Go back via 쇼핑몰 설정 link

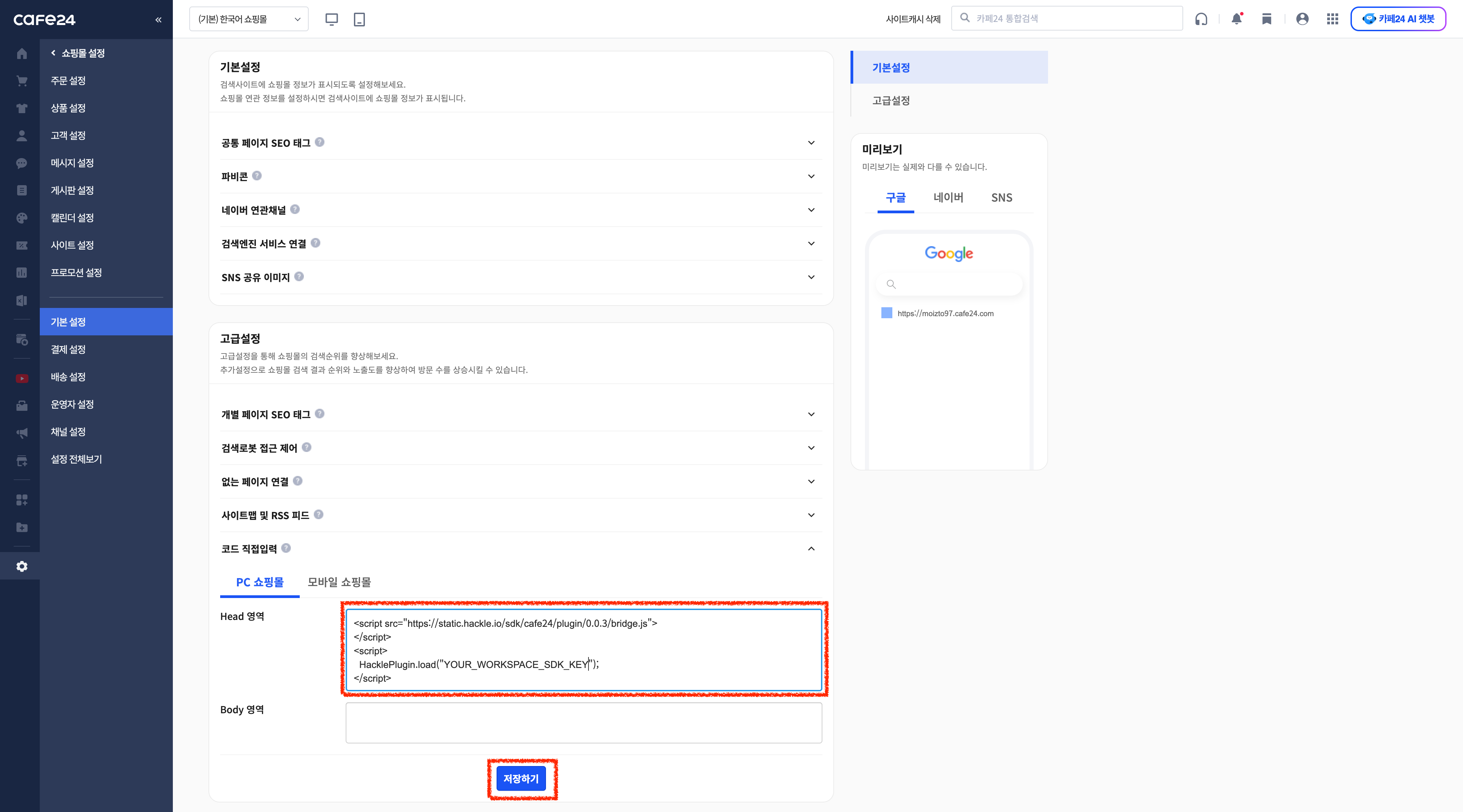point(79,53)
